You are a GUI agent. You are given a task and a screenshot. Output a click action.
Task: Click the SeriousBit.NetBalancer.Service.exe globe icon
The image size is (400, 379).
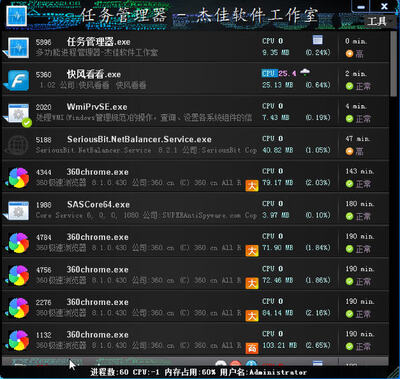pos(18,145)
